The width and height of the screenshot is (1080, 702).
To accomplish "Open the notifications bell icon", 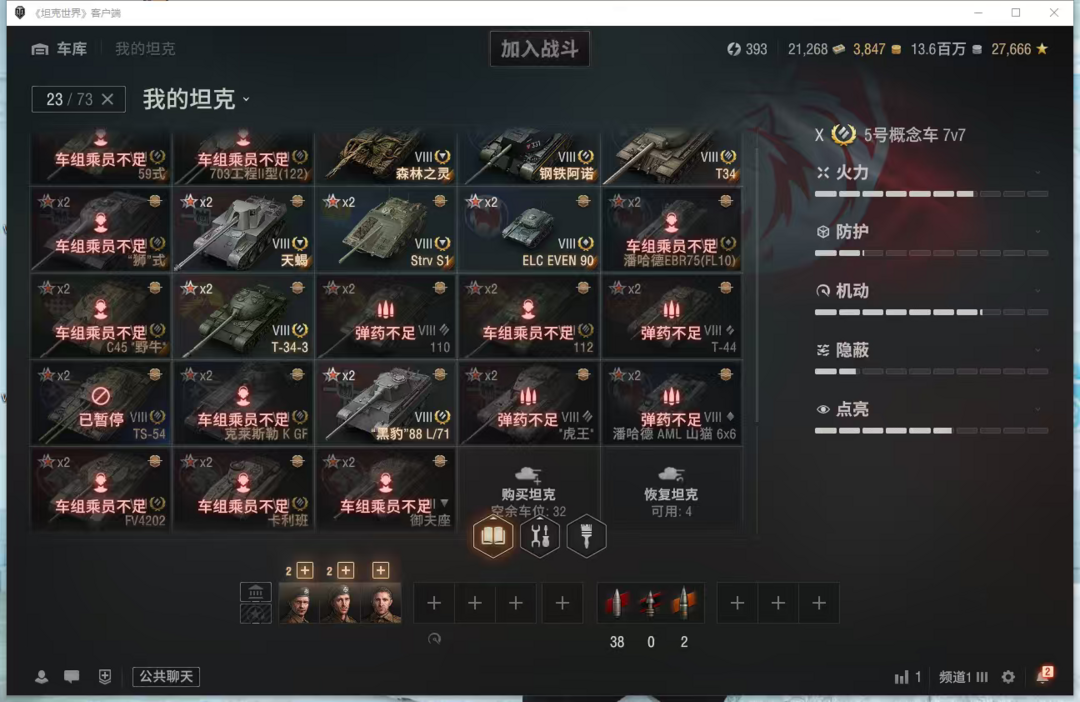I will pos(1043,677).
